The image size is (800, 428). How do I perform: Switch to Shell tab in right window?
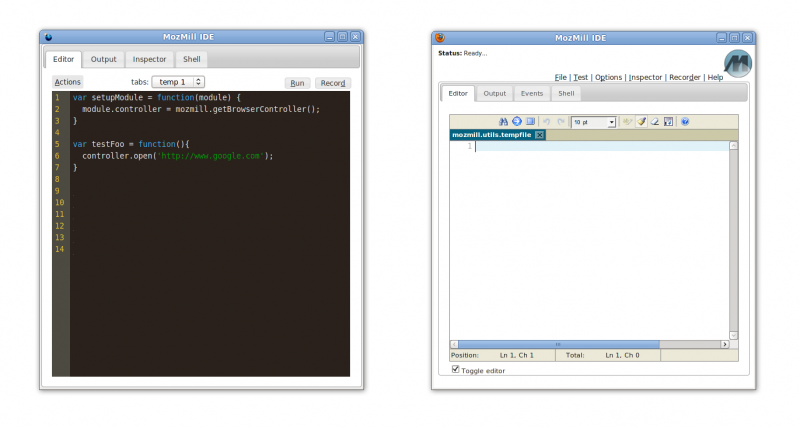pos(566,93)
